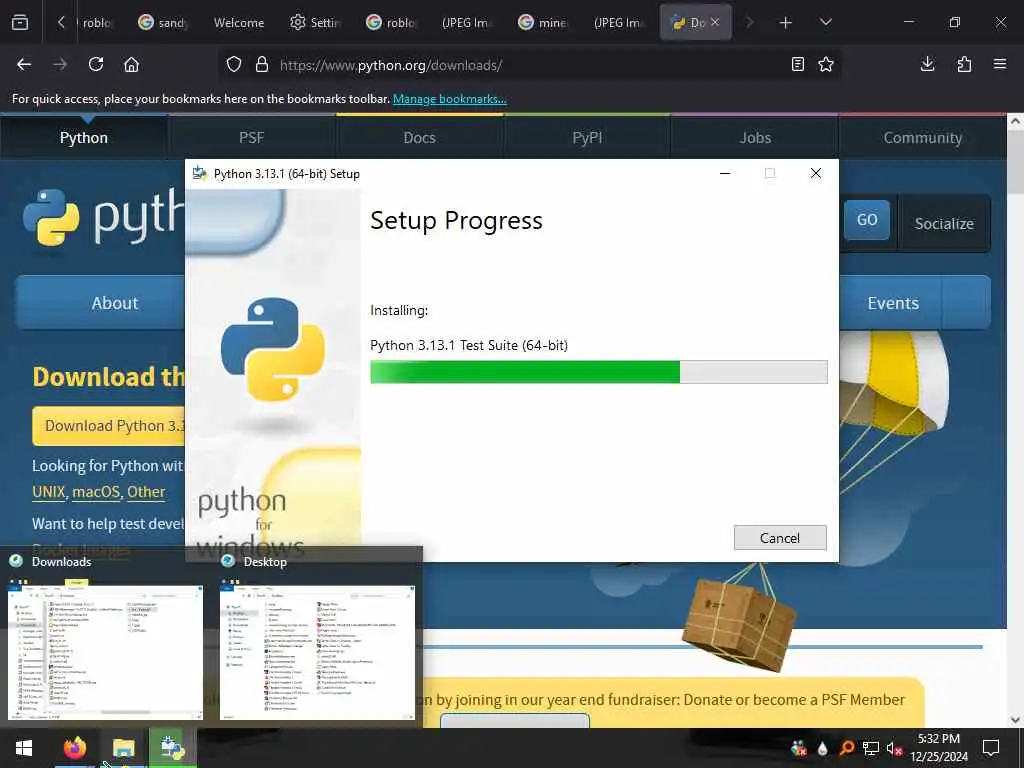Click the GO search button
1024x768 pixels.
[867, 220]
